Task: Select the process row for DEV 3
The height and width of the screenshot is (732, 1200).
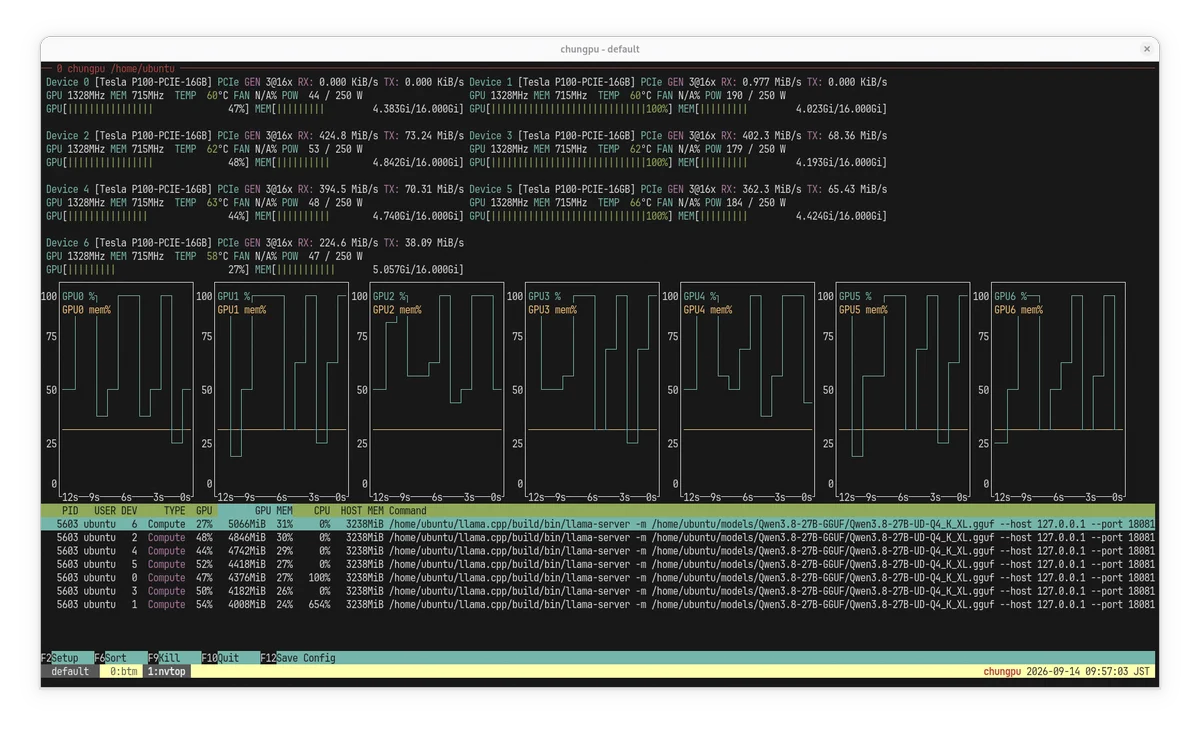Action: (599, 591)
